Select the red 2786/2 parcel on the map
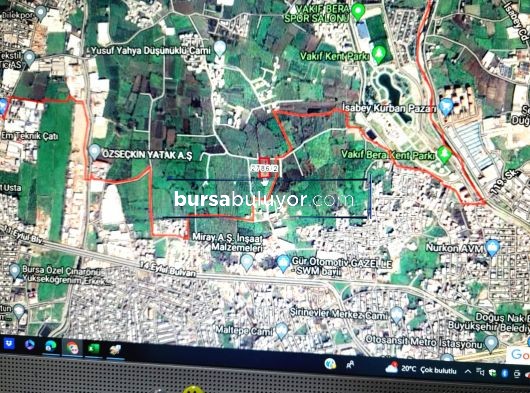530x393 pixels. 264,168
